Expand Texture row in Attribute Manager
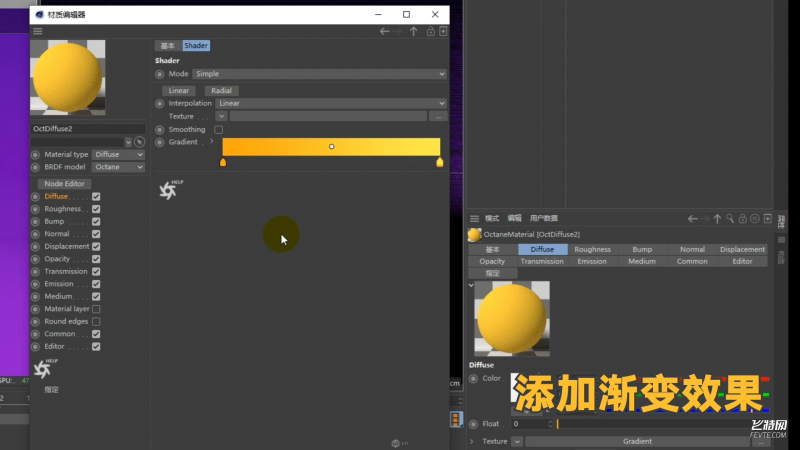This screenshot has width=800, height=450. (471, 442)
